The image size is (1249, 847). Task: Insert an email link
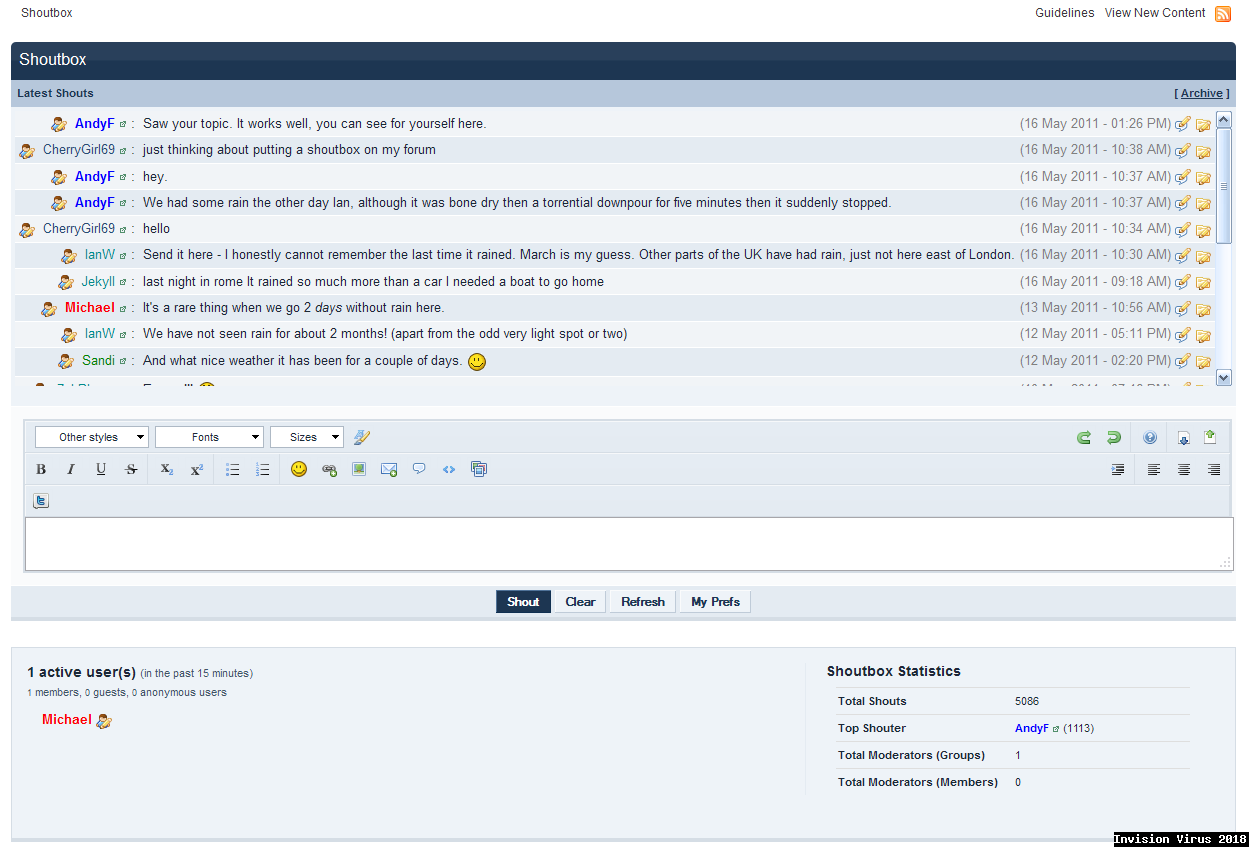(x=389, y=469)
